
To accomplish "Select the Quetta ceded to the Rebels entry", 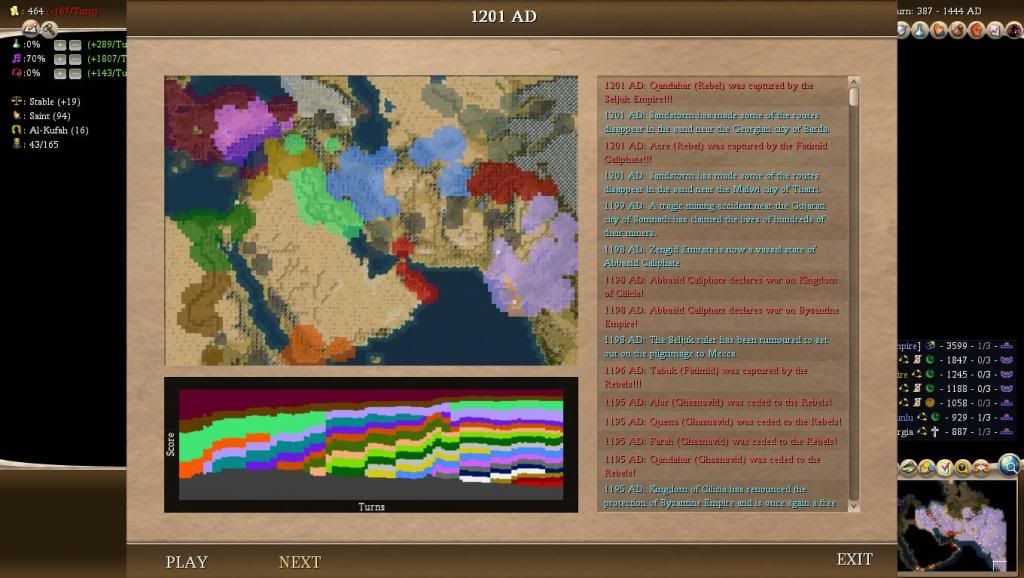I will pos(722,422).
